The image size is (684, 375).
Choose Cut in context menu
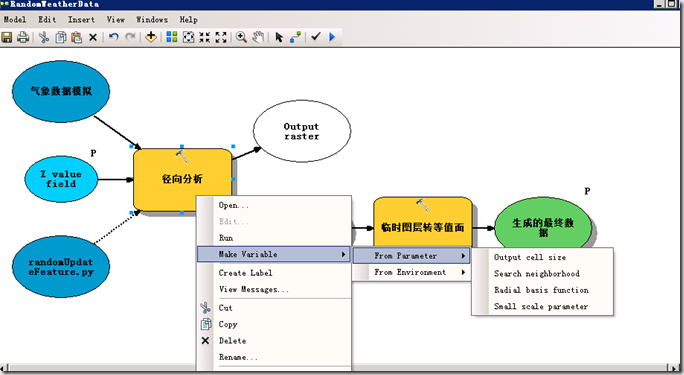tap(274, 308)
